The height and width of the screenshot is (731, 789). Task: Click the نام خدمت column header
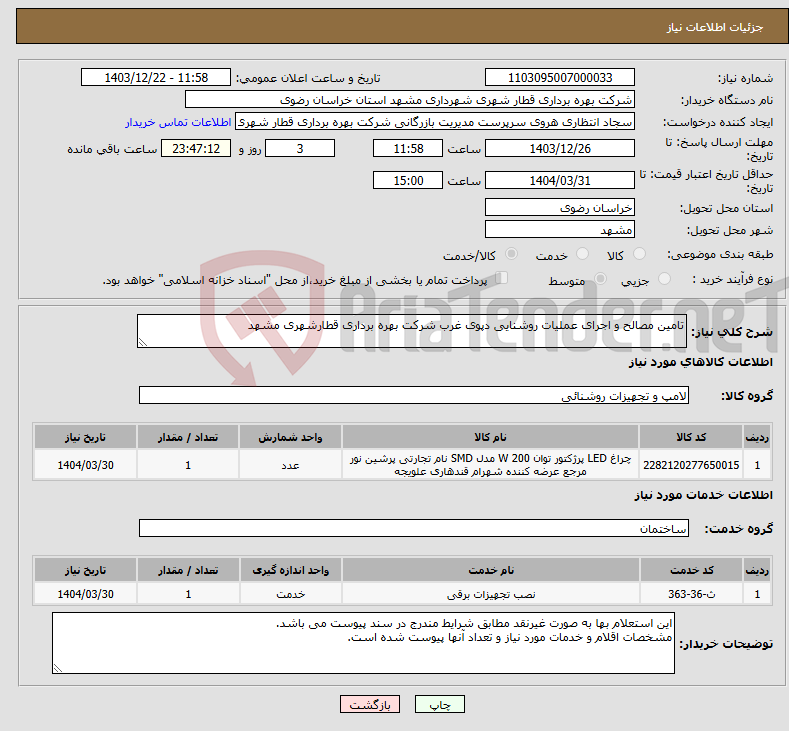tap(491, 570)
